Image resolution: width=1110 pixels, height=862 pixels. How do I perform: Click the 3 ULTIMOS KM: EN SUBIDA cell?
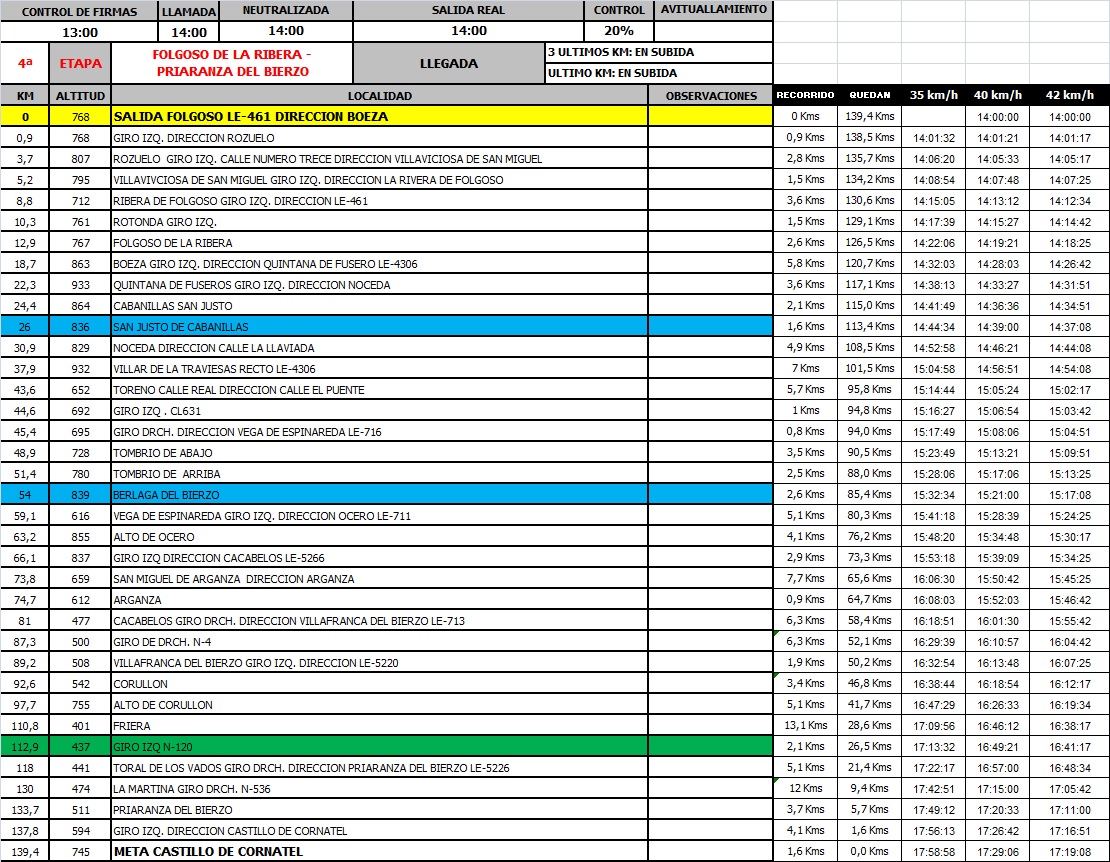[x=658, y=52]
